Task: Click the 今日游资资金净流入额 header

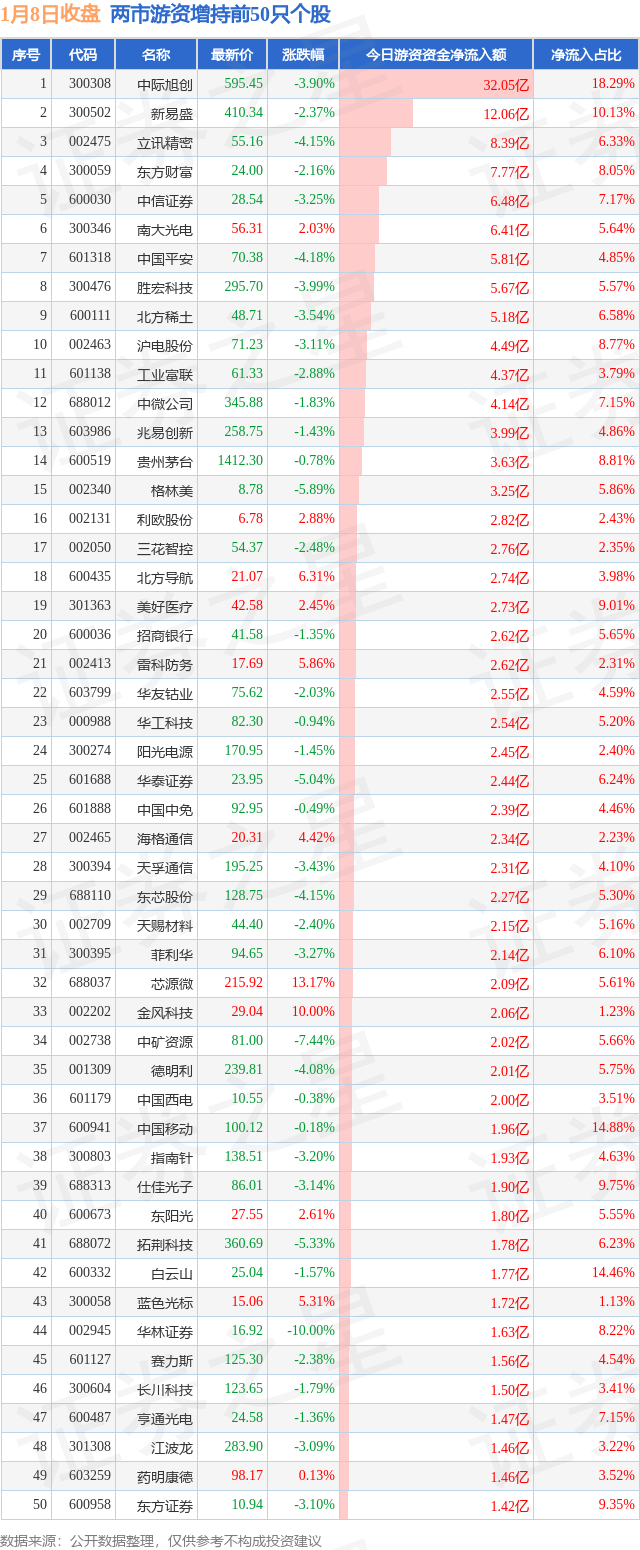Action: click(x=436, y=55)
